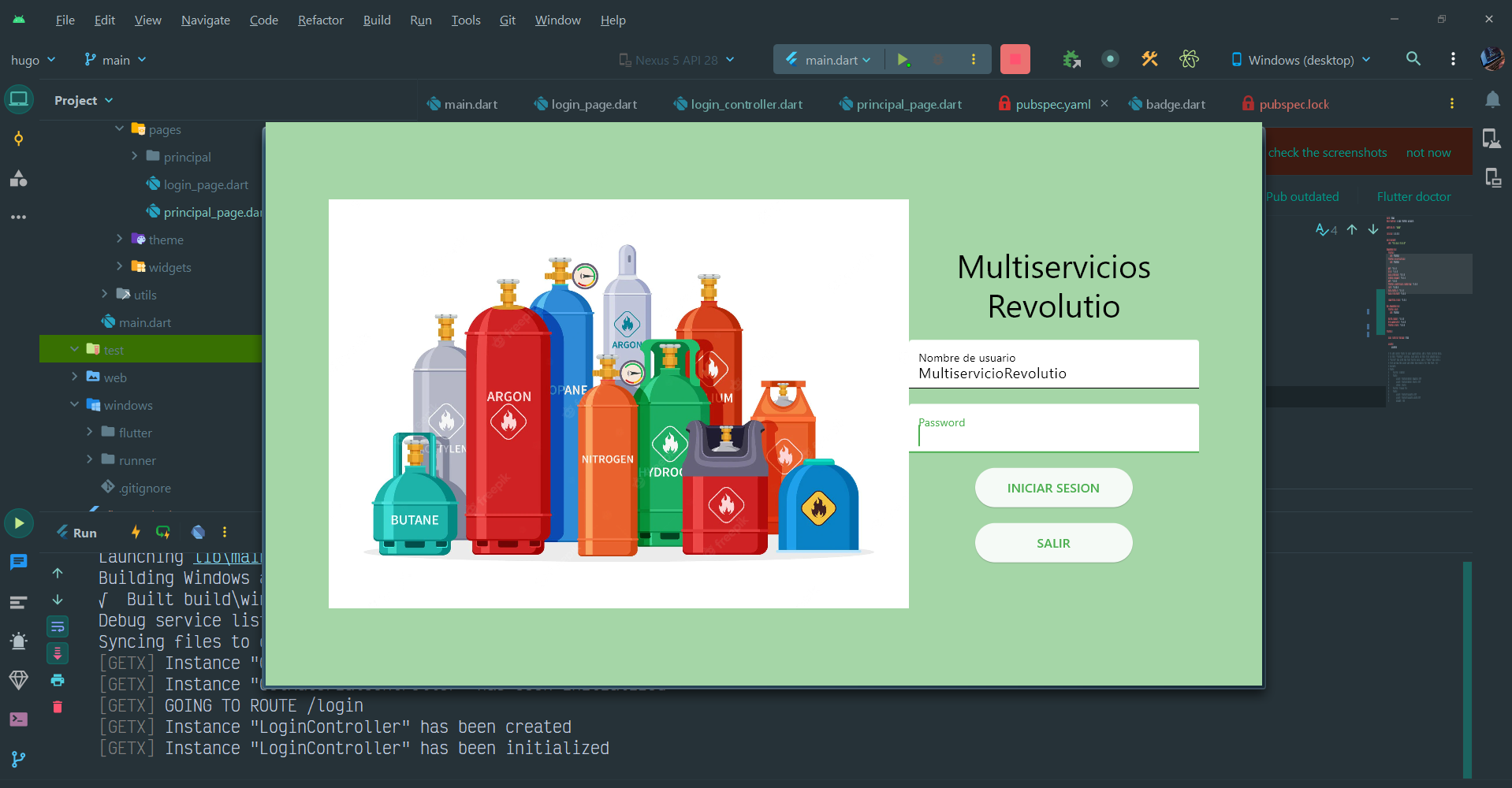Click the red Stop button in the toolbar
The height and width of the screenshot is (788, 1512).
1015,59
